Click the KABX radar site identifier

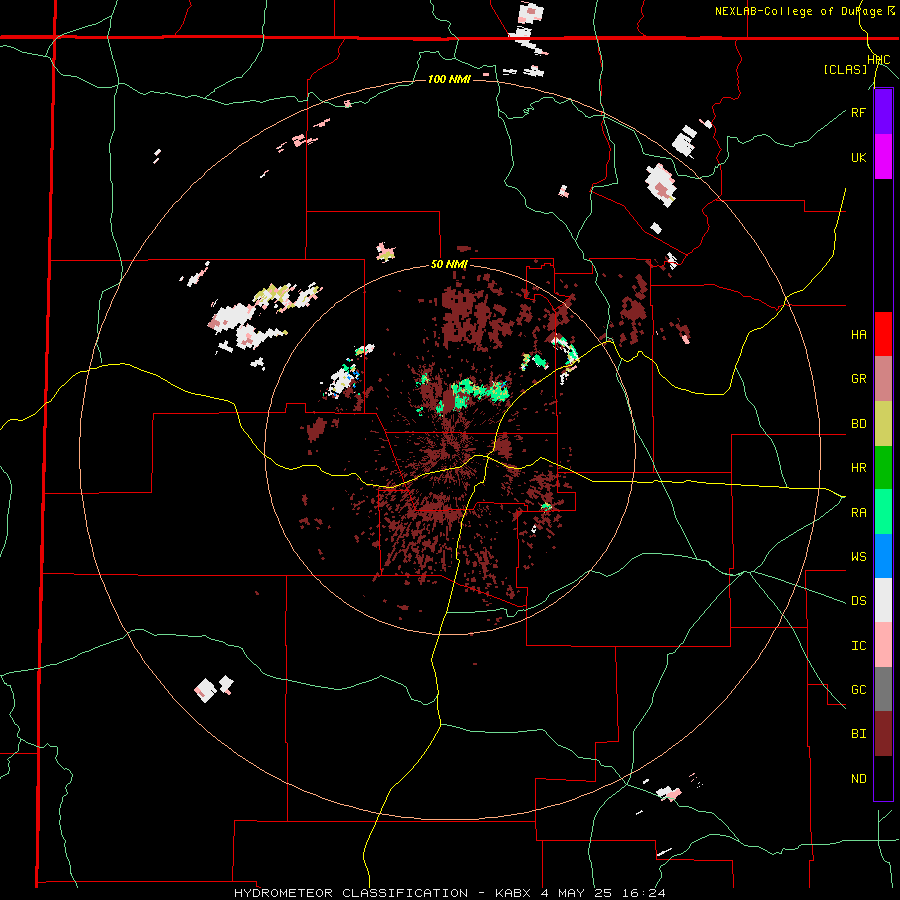tap(511, 893)
